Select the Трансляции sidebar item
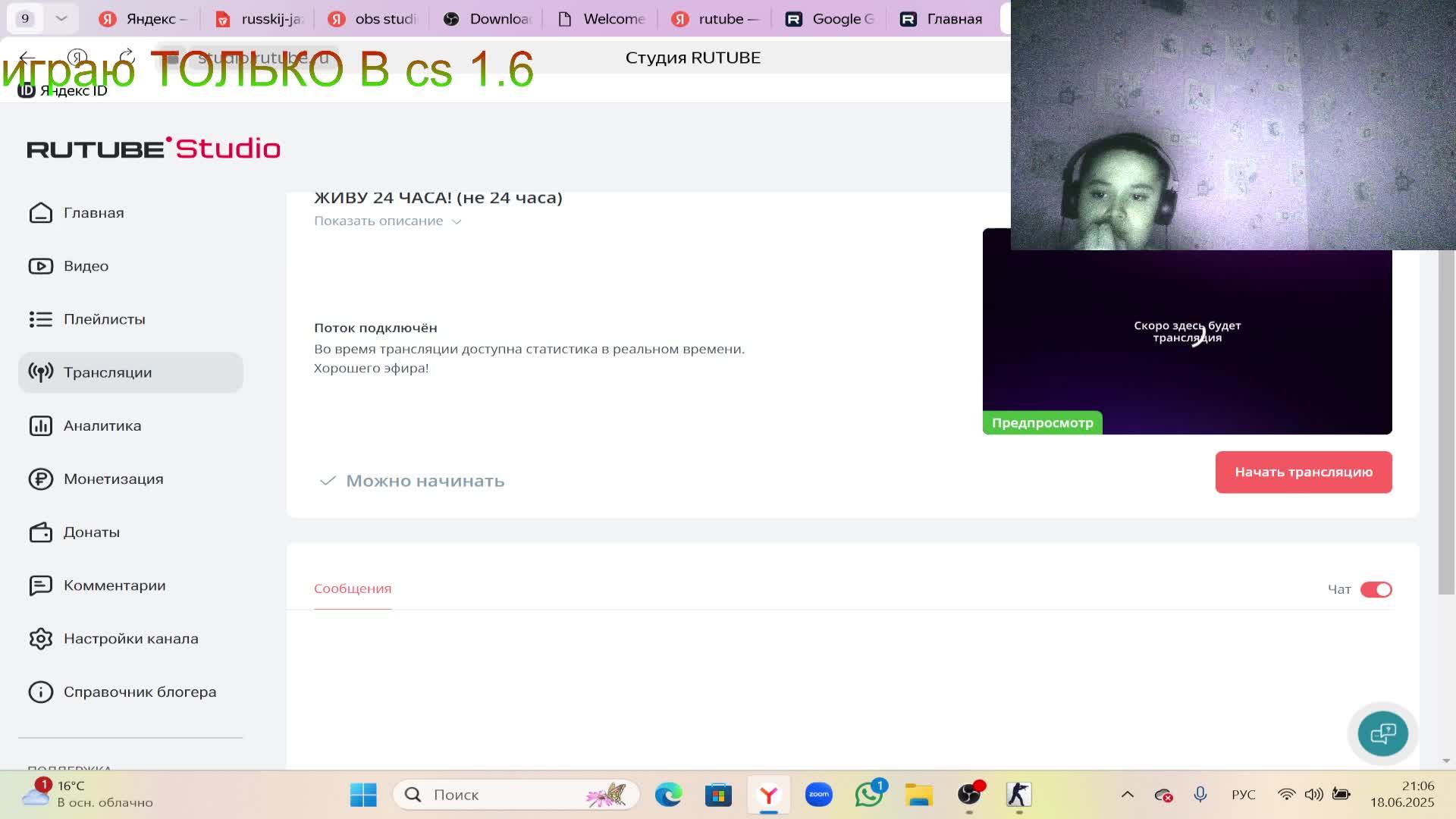Screen dimensions: 1456x819 click(130, 372)
